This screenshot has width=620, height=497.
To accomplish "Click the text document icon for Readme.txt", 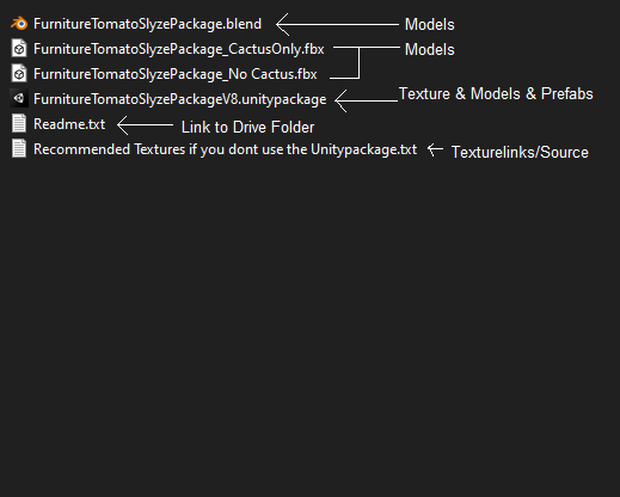I will (x=19, y=123).
